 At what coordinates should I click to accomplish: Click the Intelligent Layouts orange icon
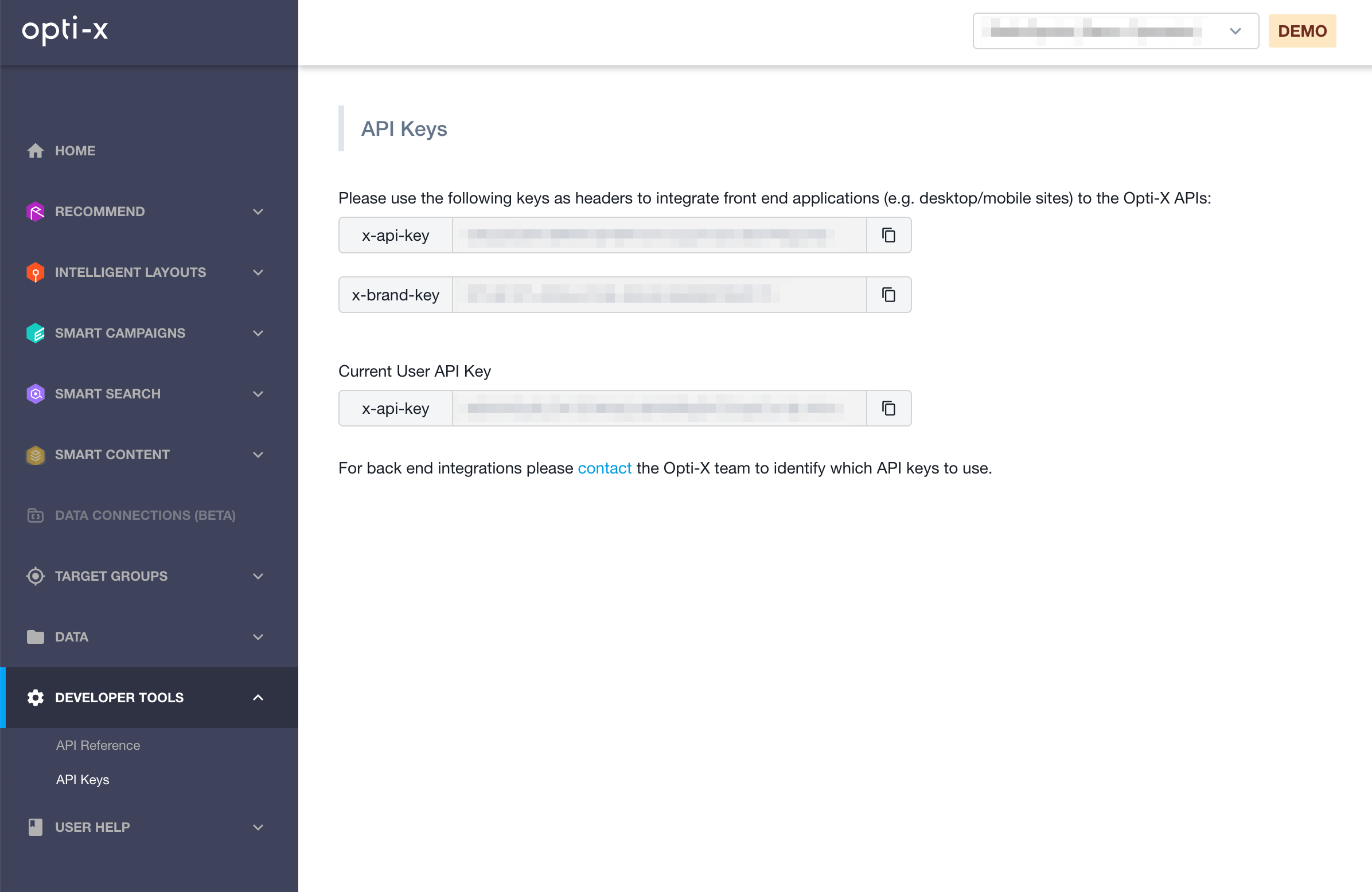coord(35,272)
